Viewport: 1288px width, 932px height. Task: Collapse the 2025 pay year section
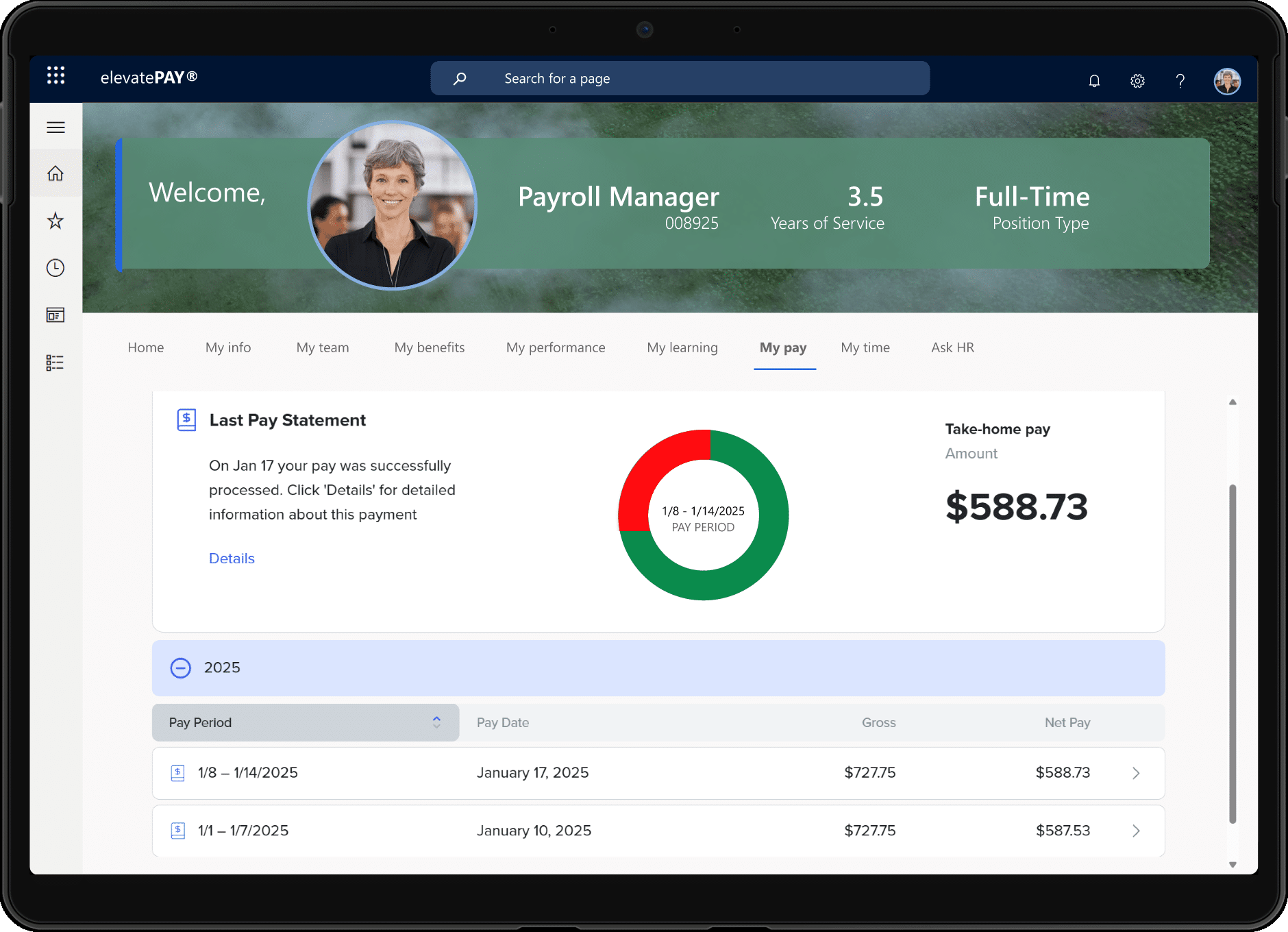[181, 667]
